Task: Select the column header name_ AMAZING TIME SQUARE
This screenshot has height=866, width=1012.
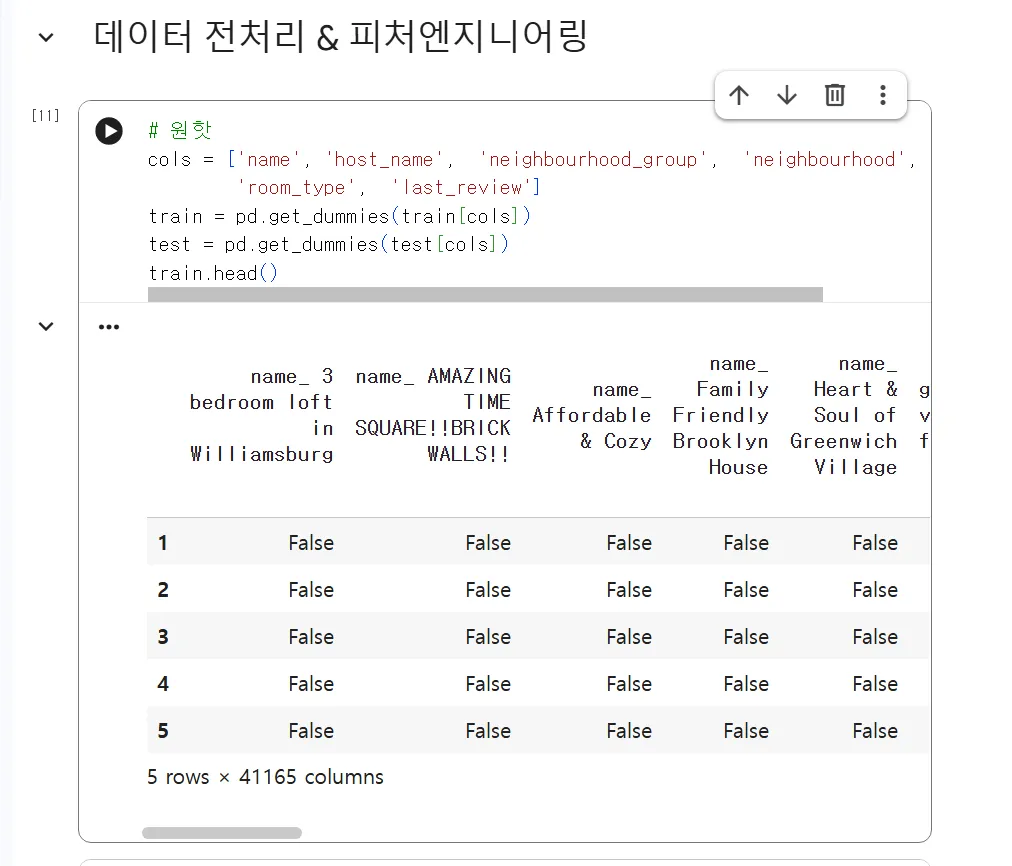Action: (432, 414)
